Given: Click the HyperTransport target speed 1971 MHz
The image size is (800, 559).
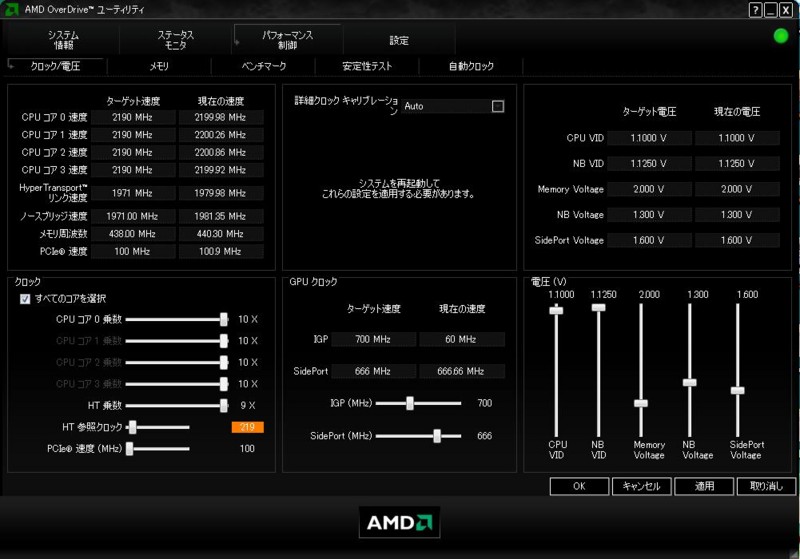Looking at the screenshot, I should [133, 193].
